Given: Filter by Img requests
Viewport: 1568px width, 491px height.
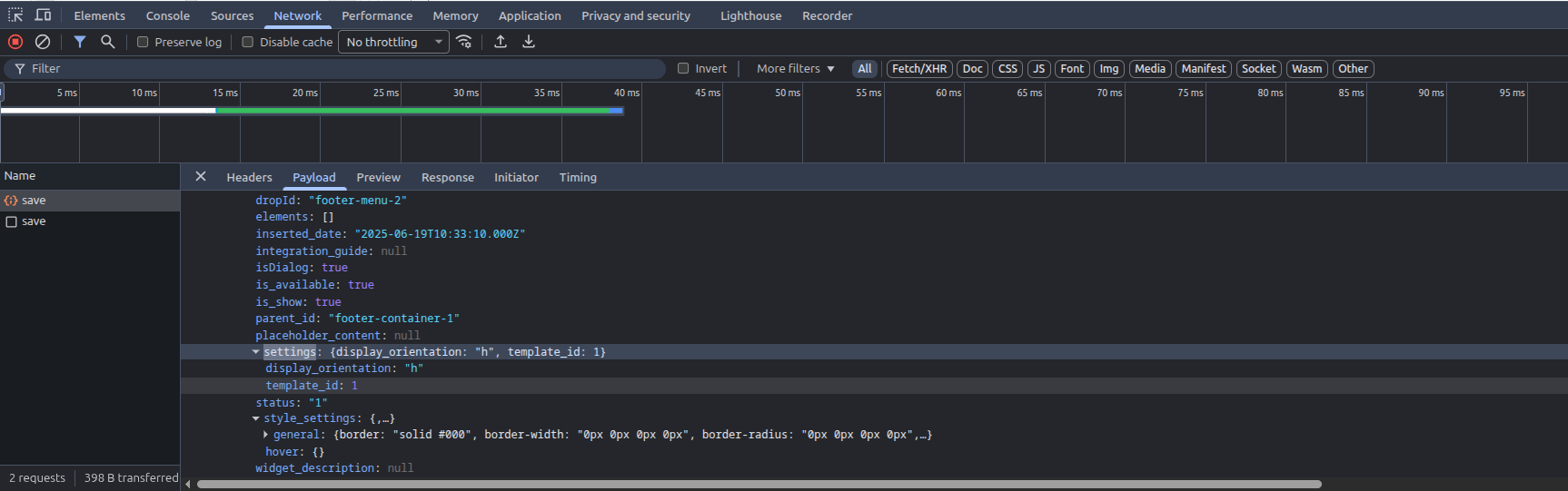Looking at the screenshot, I should coord(1109,69).
